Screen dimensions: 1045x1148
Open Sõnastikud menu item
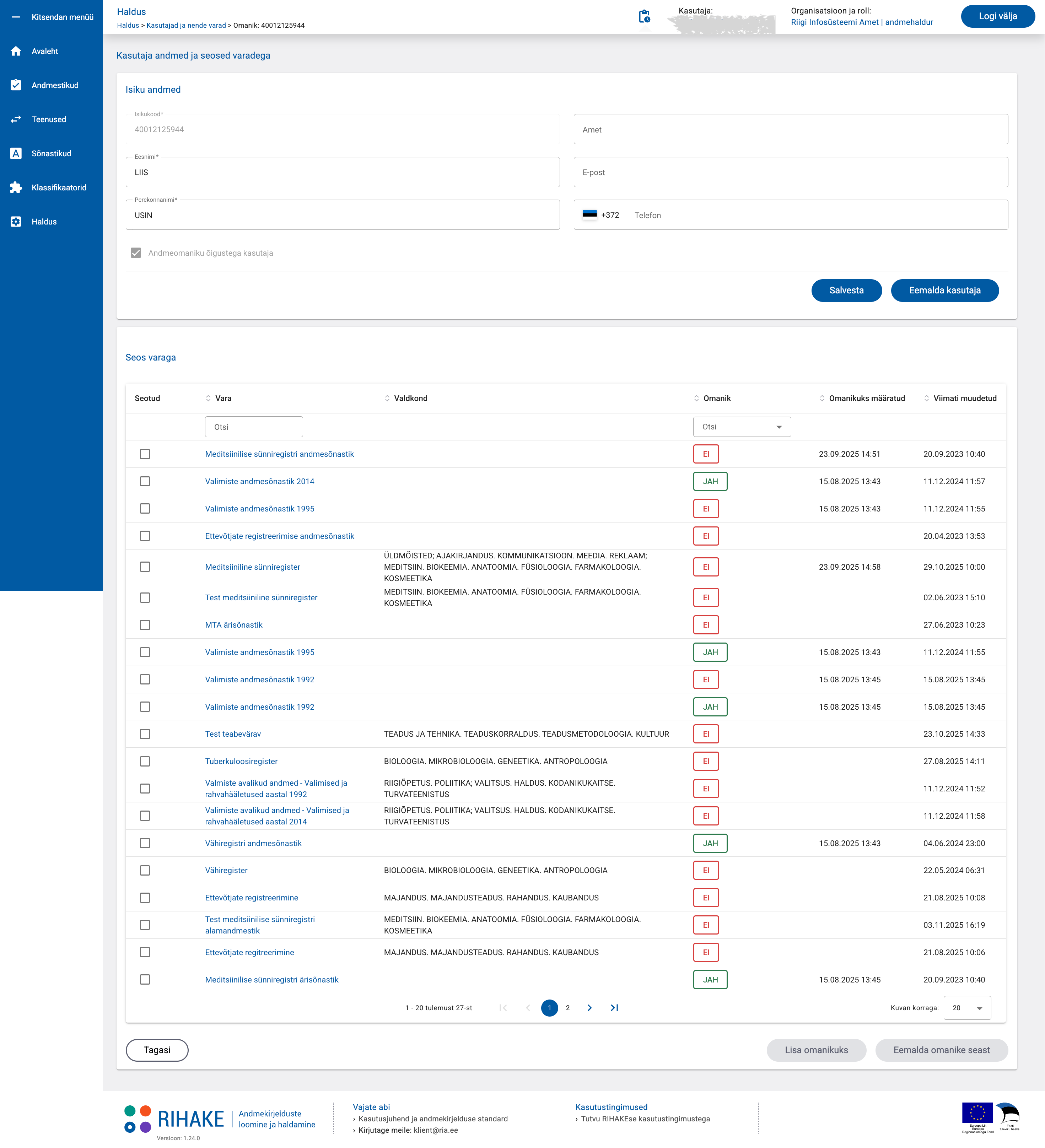pyautogui.click(x=51, y=154)
